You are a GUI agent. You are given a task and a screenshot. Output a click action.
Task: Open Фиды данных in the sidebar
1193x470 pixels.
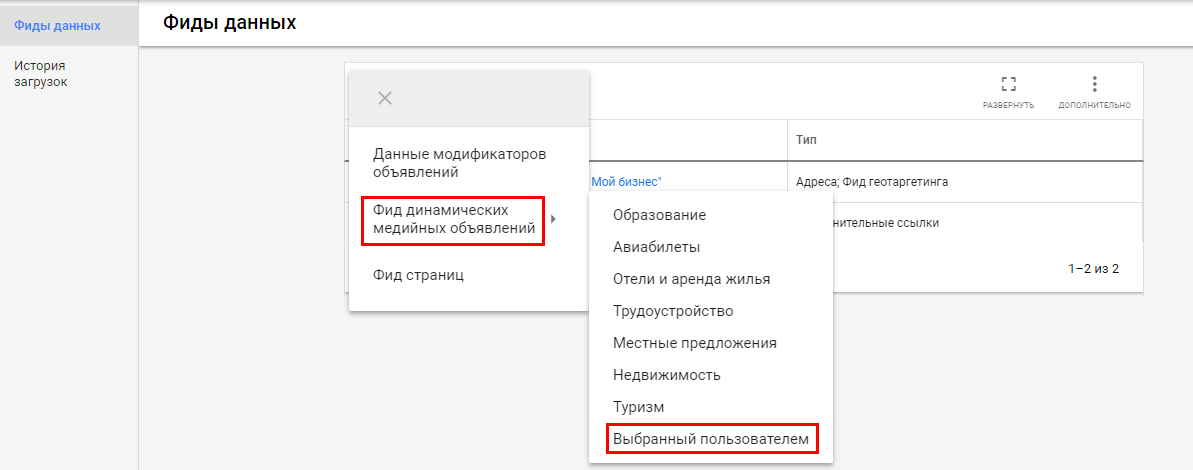[x=68, y=27]
